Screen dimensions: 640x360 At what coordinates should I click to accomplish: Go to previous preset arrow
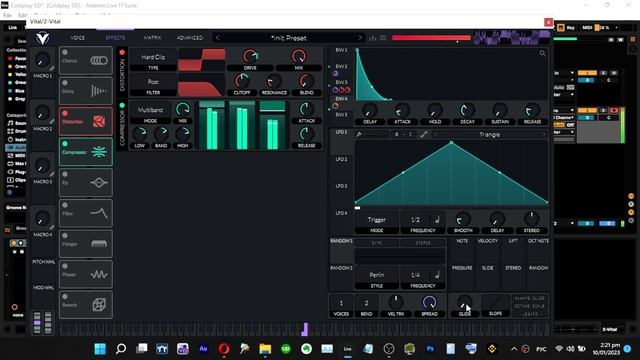218,38
